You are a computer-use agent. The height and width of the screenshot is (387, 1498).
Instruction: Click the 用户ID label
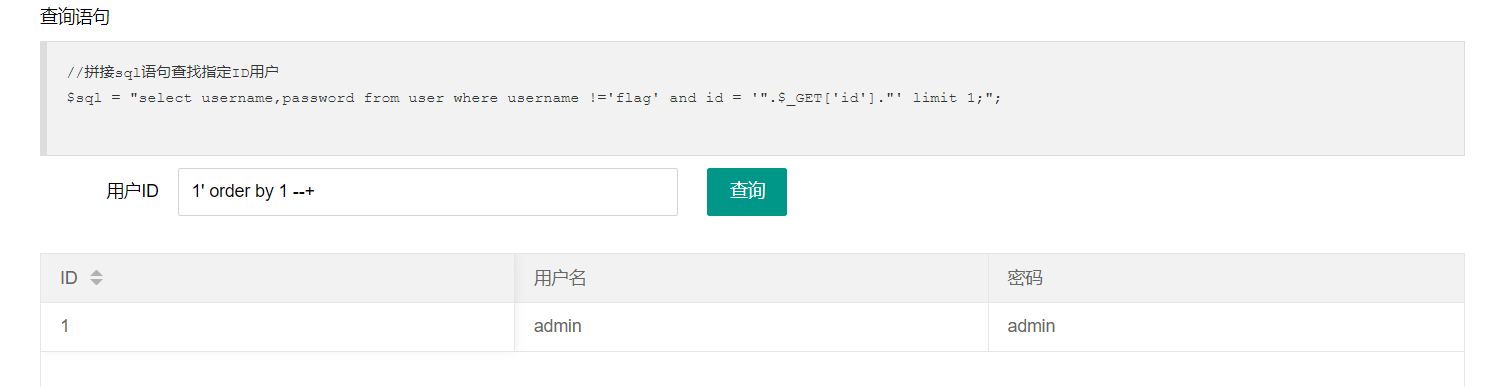pyautogui.click(x=132, y=191)
